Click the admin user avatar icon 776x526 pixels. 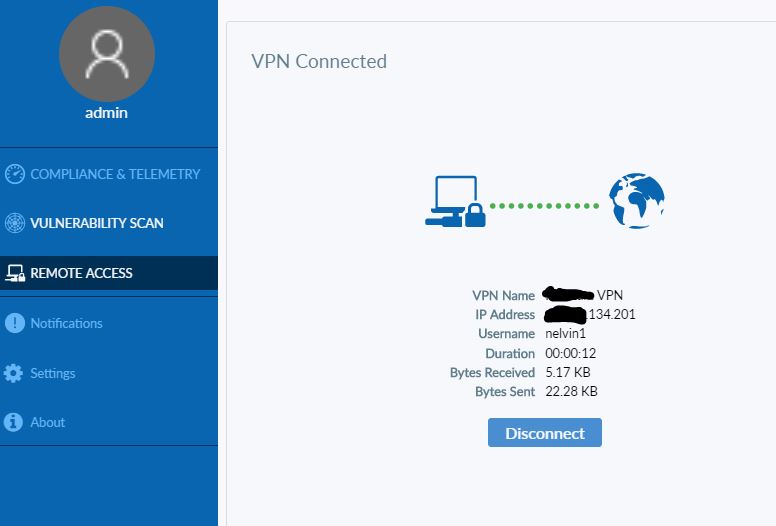click(107, 54)
